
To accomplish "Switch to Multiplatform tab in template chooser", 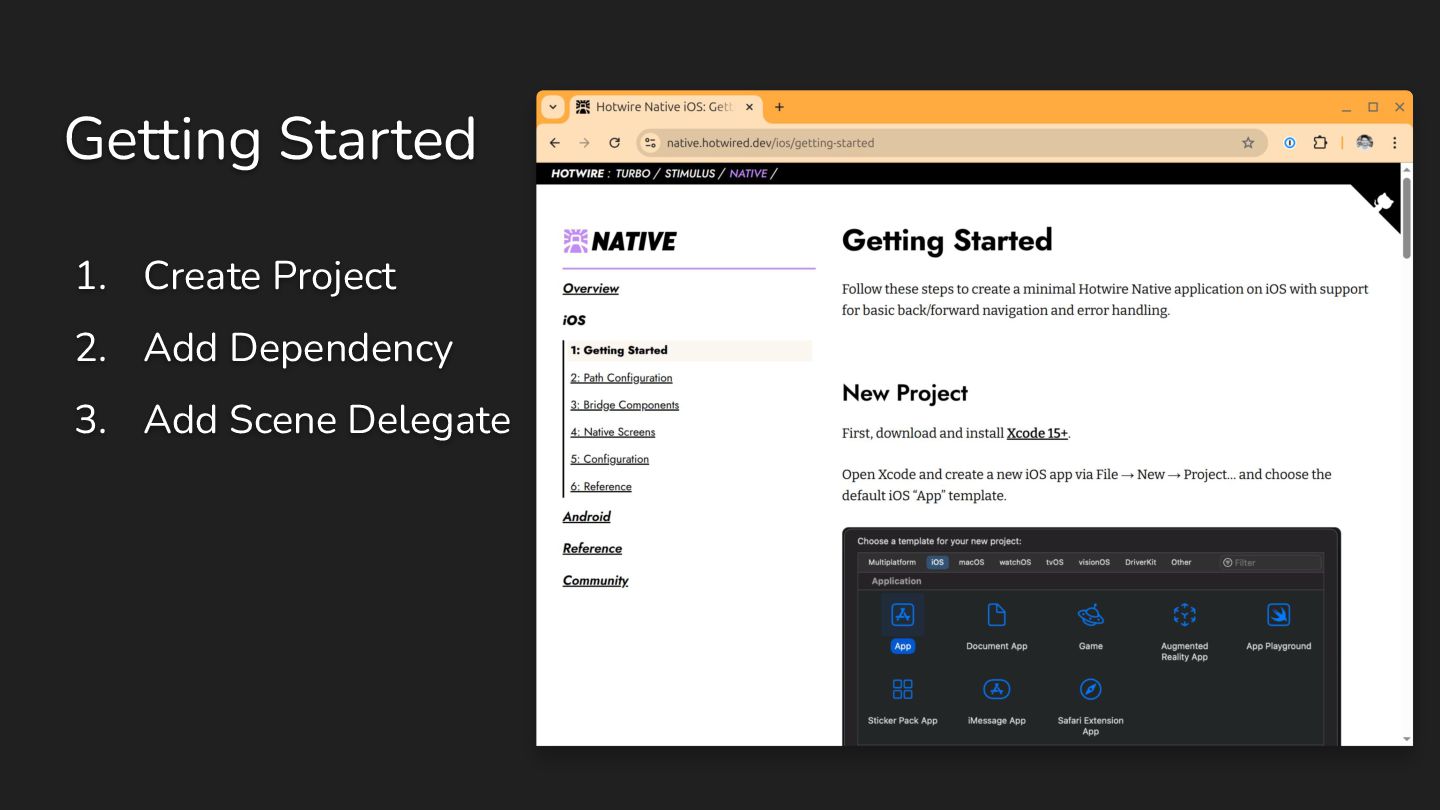I will point(891,562).
